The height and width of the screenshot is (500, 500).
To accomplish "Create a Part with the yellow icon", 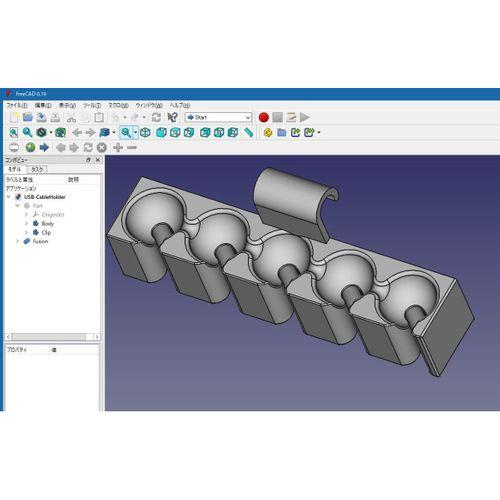I will [x=268, y=133].
